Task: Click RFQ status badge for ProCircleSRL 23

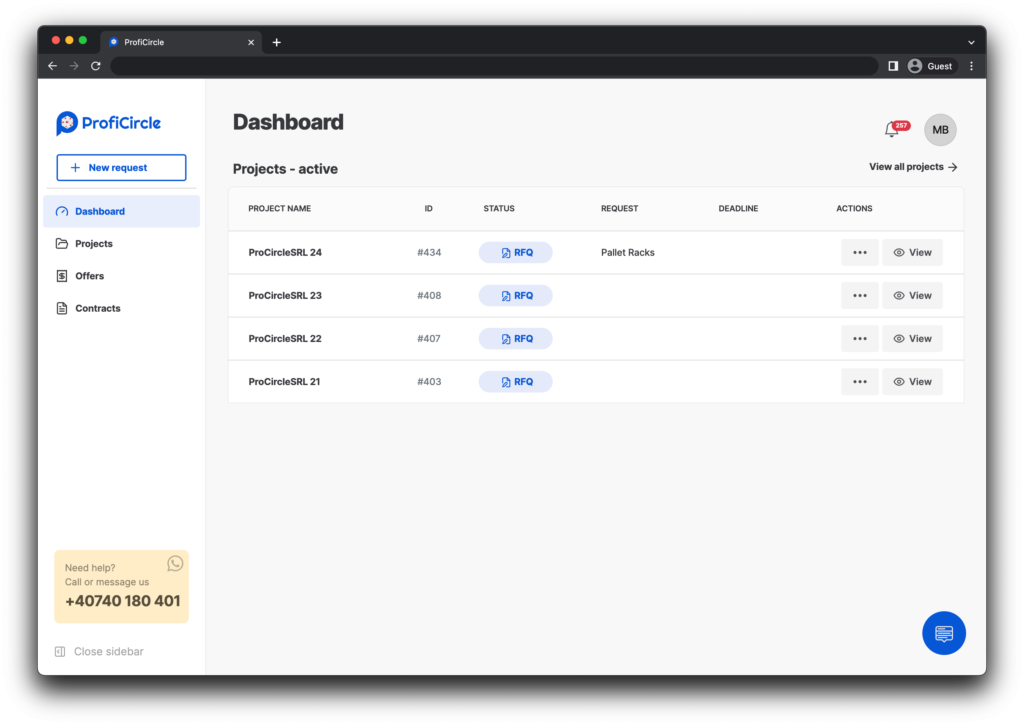Action: pos(515,296)
